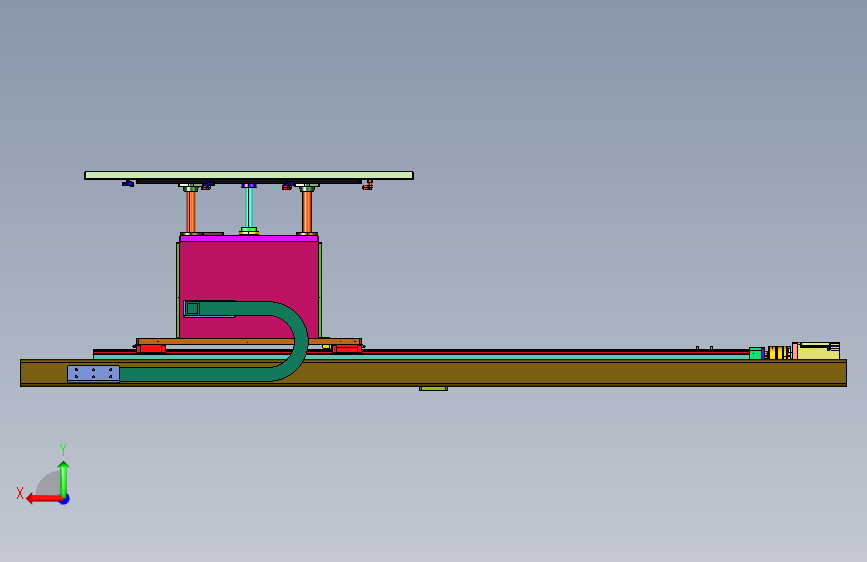The image size is (867, 562).
Task: Select the red X axis label
Action: pos(20,493)
